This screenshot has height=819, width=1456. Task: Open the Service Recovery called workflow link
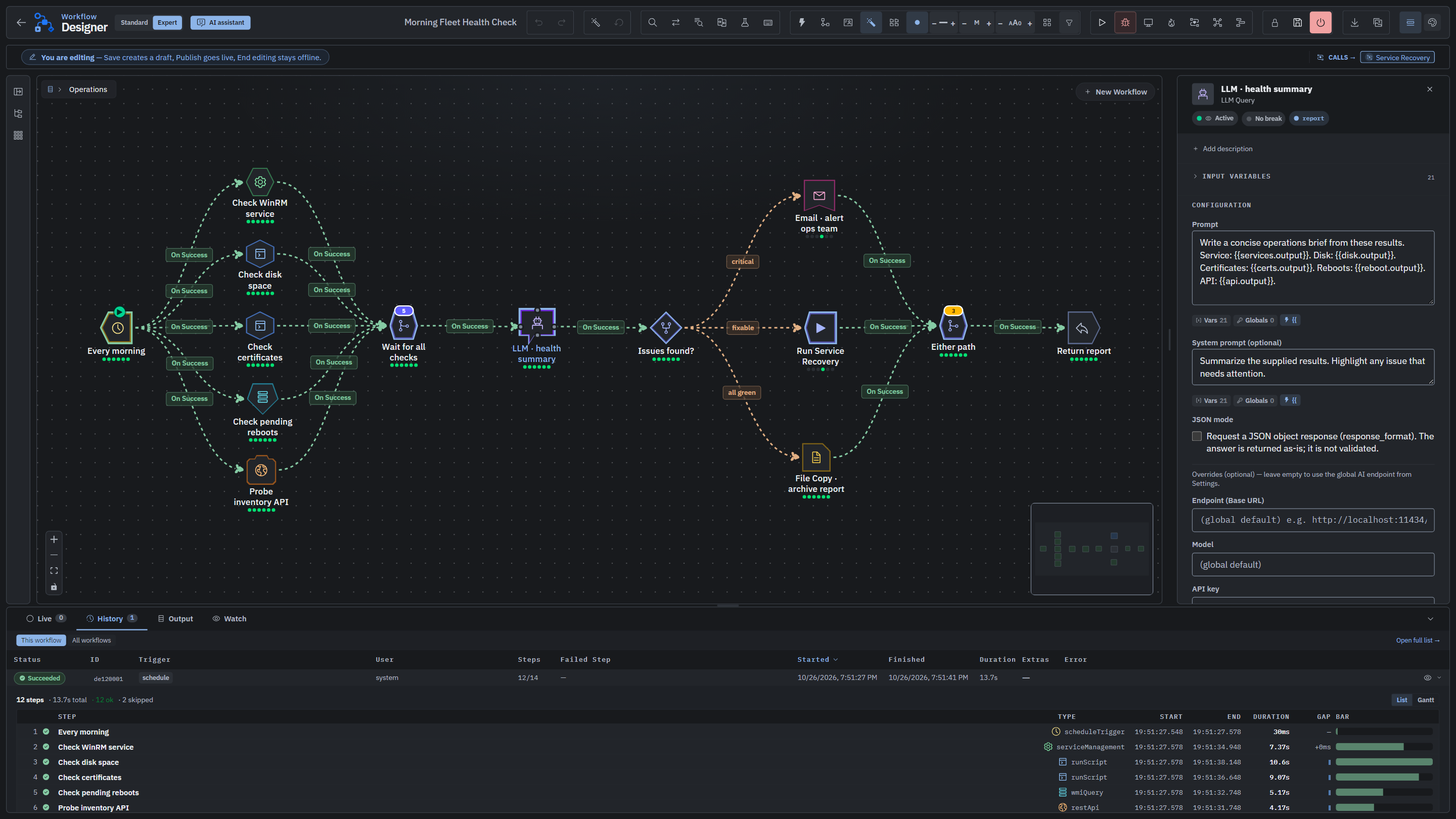(x=1397, y=58)
